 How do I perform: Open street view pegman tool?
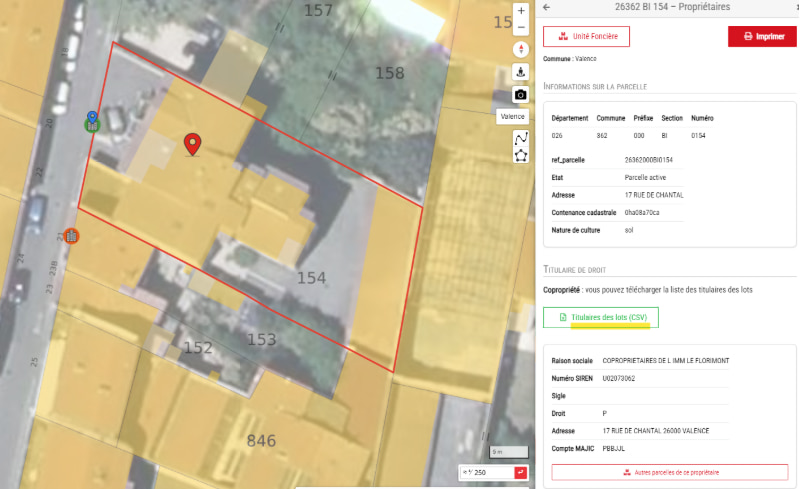[521, 72]
